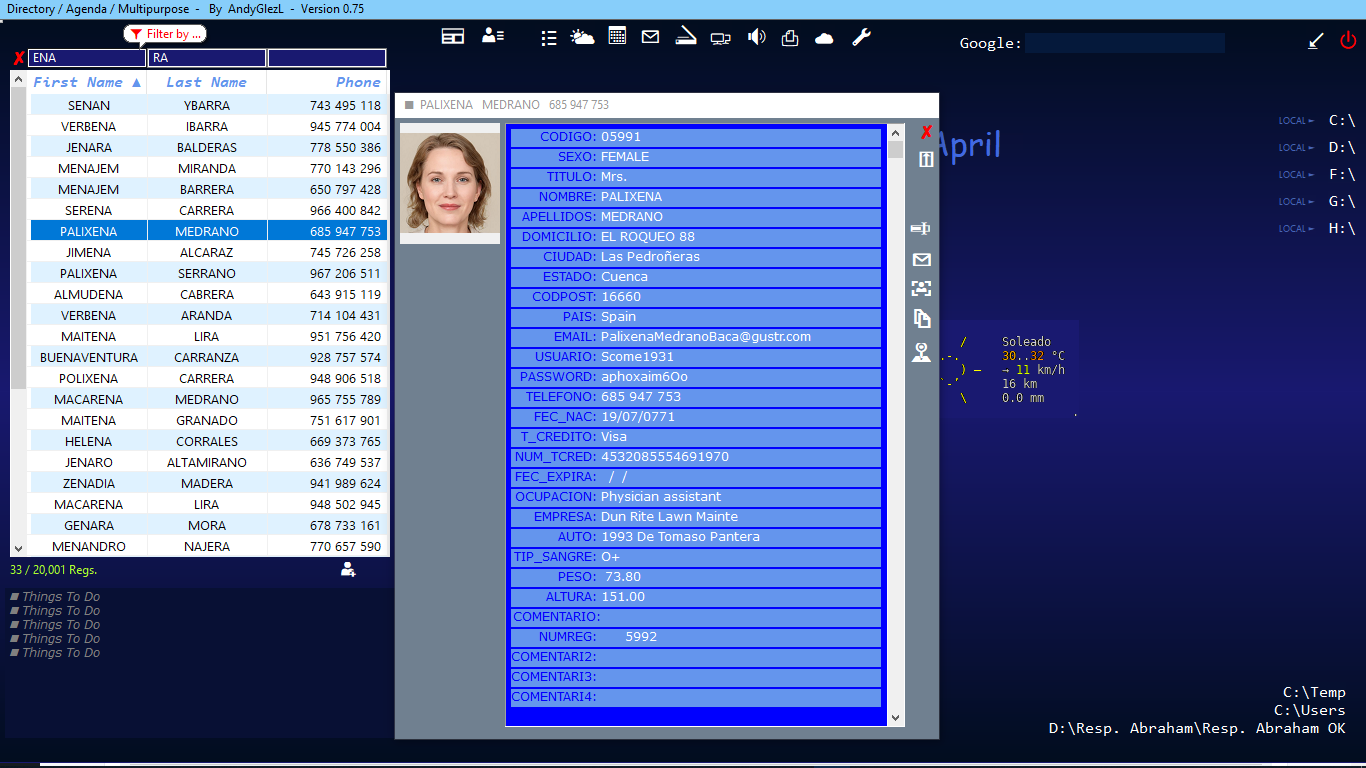
Task: Show map location pin for Palixena Medrano
Action: tap(921, 352)
